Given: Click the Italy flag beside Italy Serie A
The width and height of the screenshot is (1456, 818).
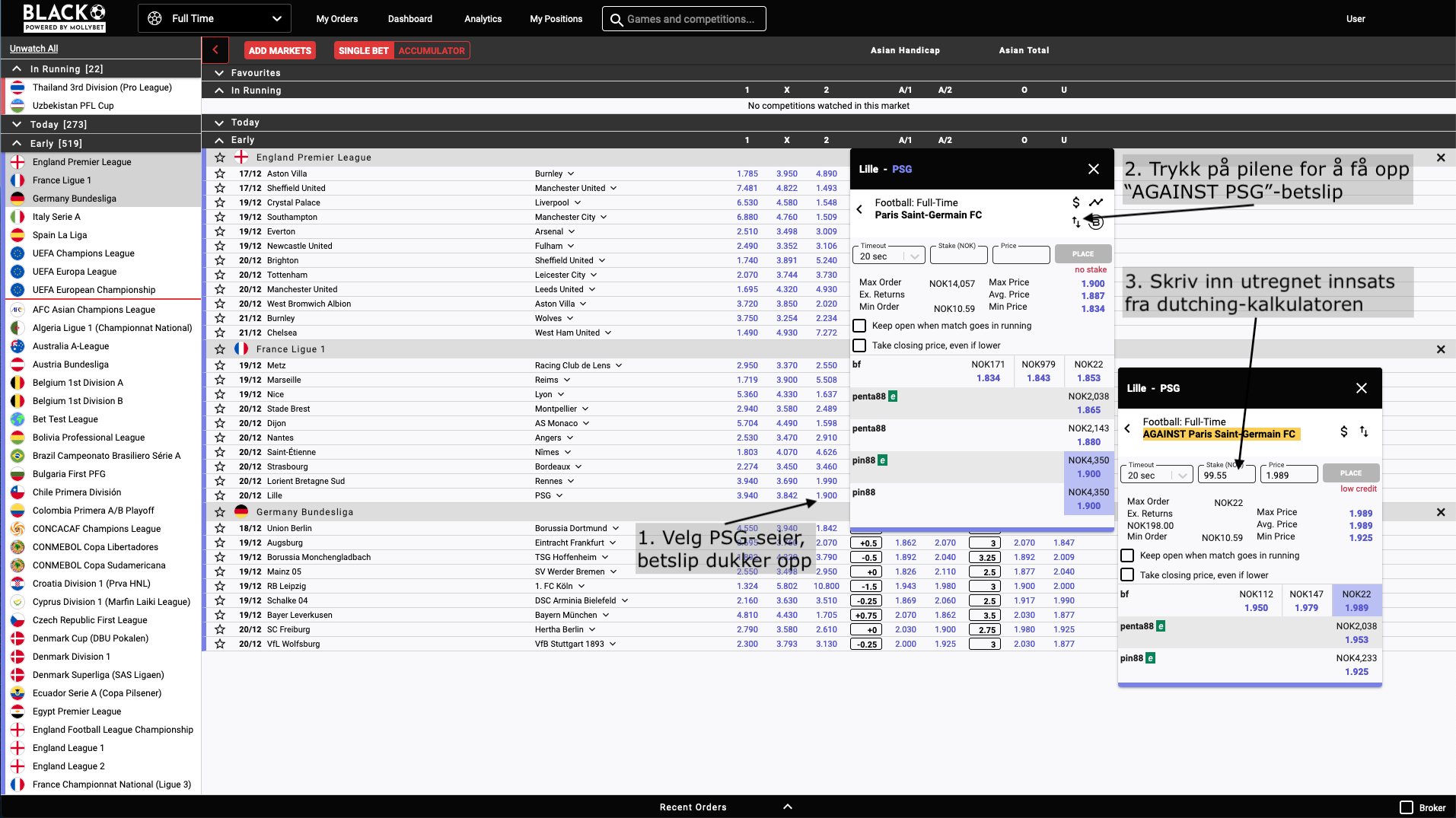Looking at the screenshot, I should coord(18,217).
